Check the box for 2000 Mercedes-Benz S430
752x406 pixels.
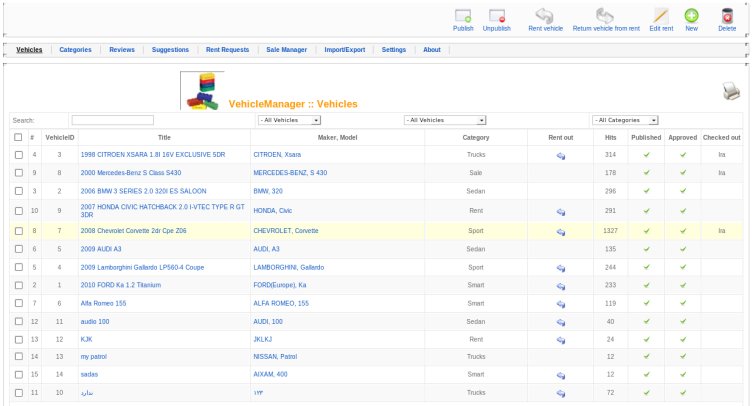[x=19, y=173]
